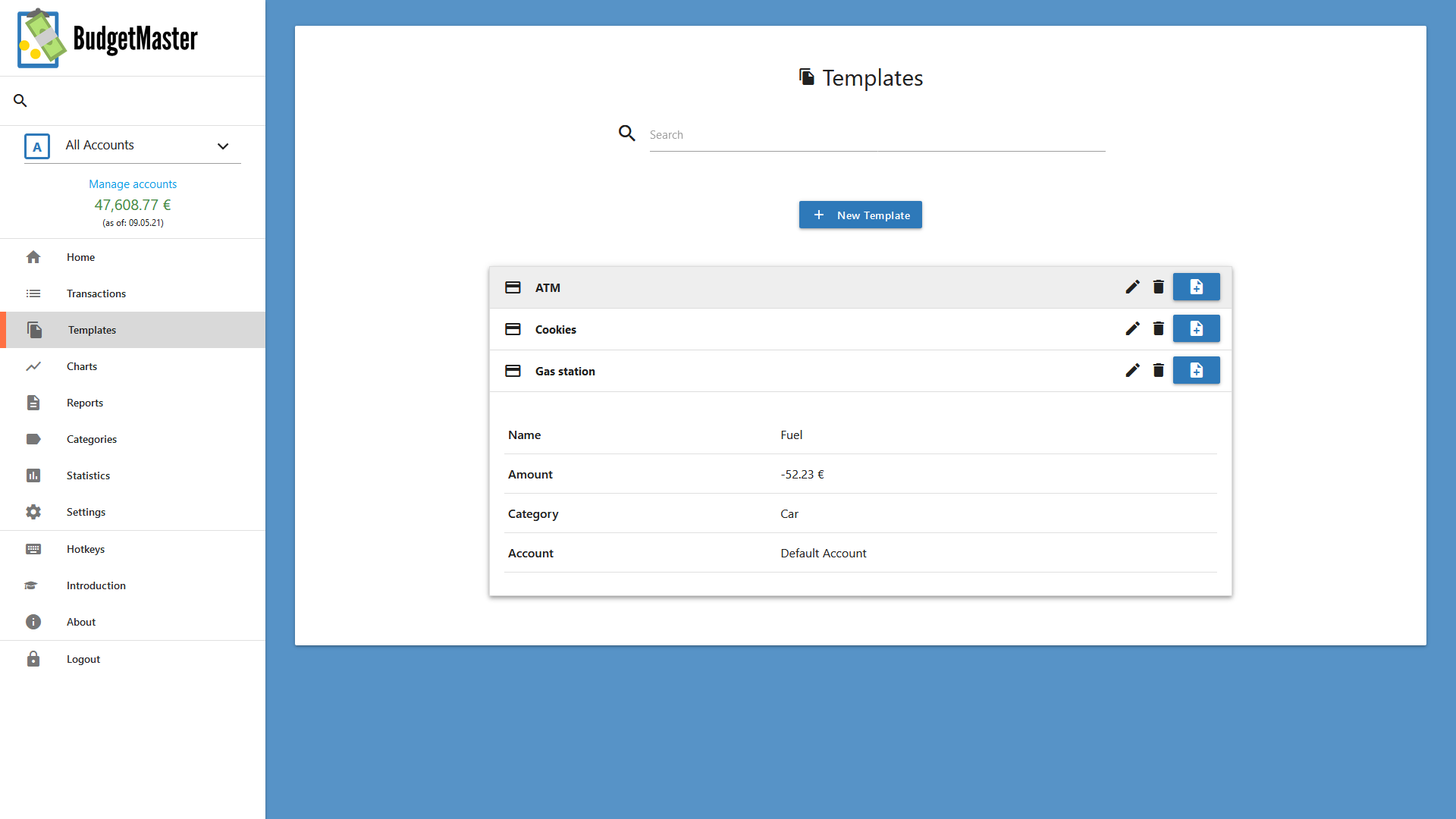Navigate to Charts
Viewport: 1456px width, 819px height.
tap(82, 366)
